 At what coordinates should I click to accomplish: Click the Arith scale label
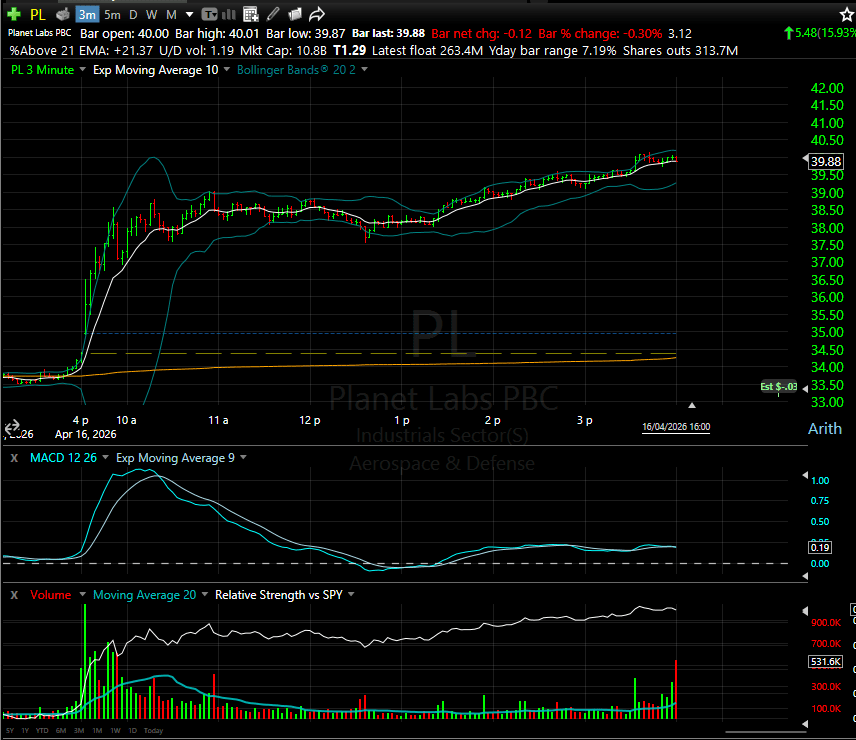pyautogui.click(x=824, y=429)
